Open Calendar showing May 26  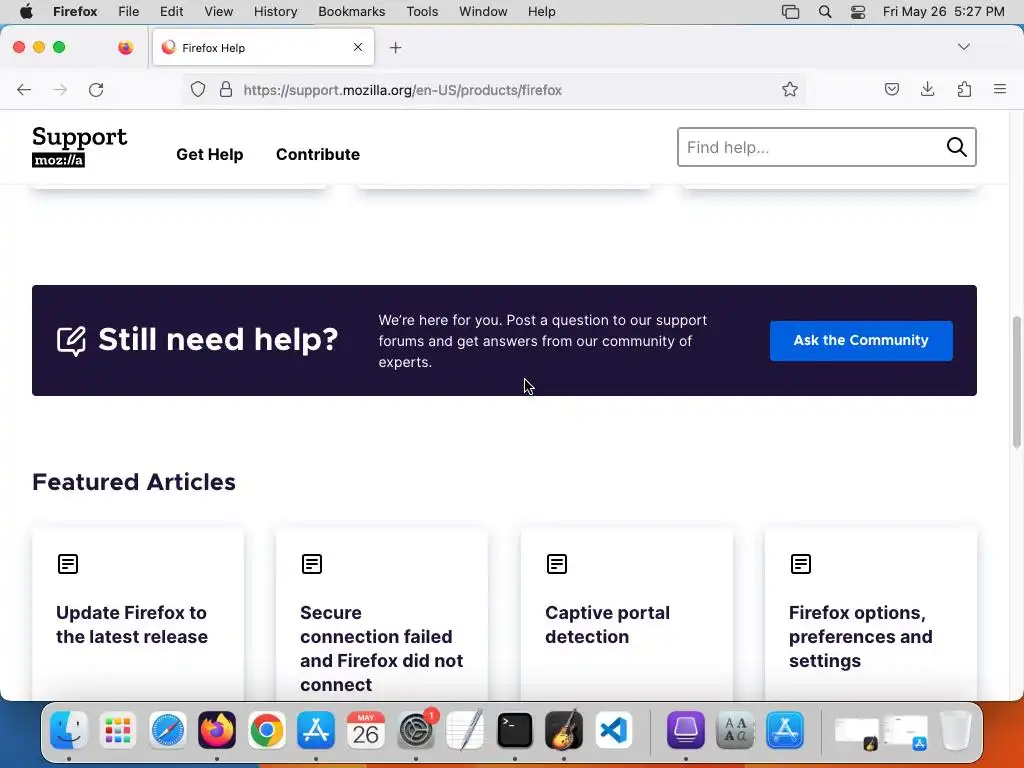366,730
